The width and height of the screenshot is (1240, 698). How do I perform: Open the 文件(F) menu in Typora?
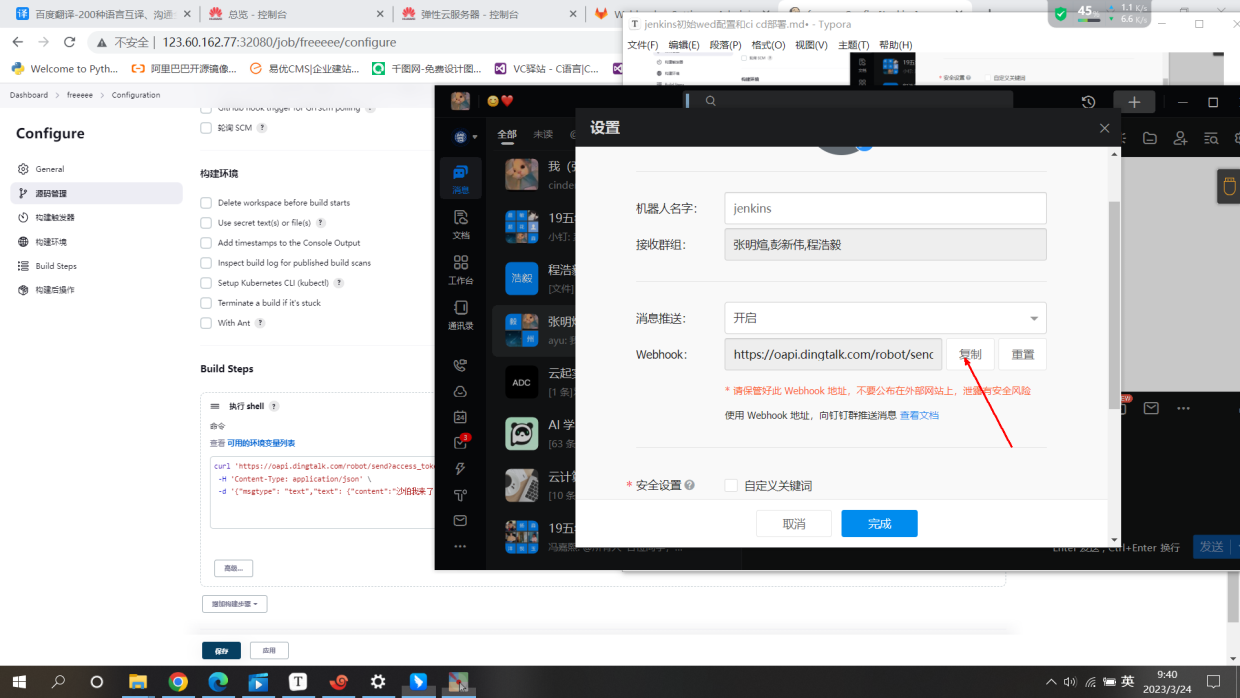click(643, 45)
